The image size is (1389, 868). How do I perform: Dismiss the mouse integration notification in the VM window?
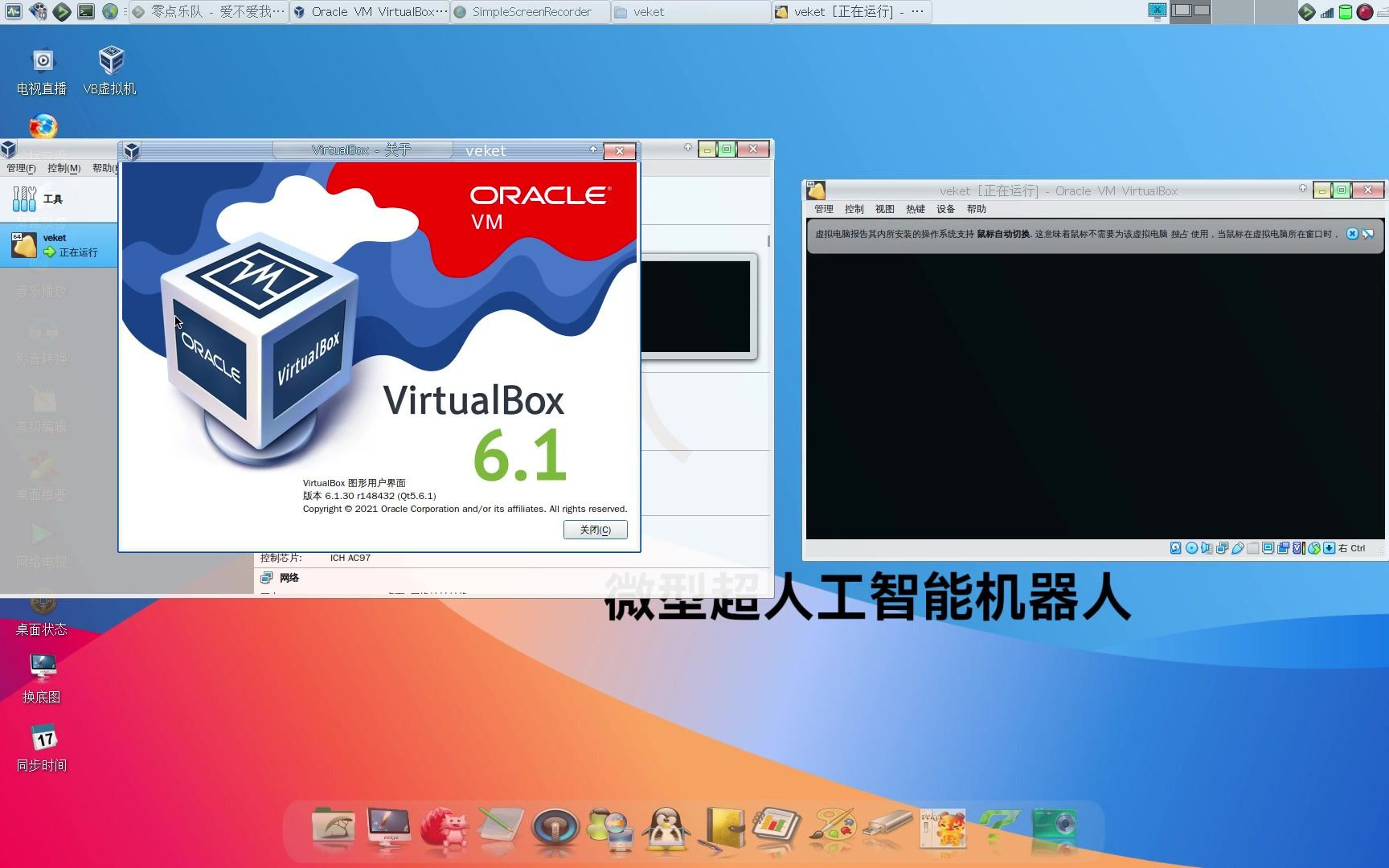pos(1352,234)
